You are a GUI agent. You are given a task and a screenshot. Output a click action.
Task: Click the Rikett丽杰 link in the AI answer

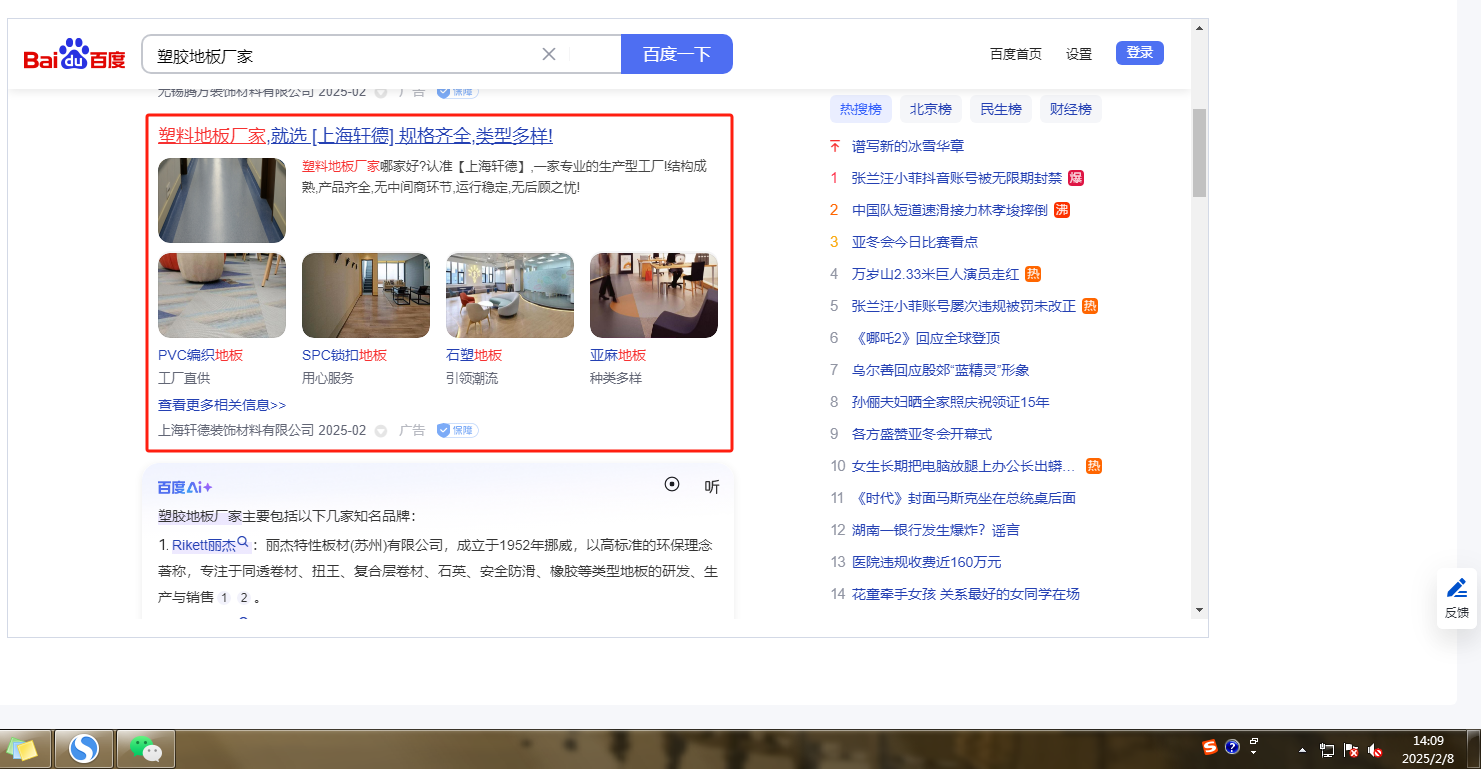pos(204,545)
